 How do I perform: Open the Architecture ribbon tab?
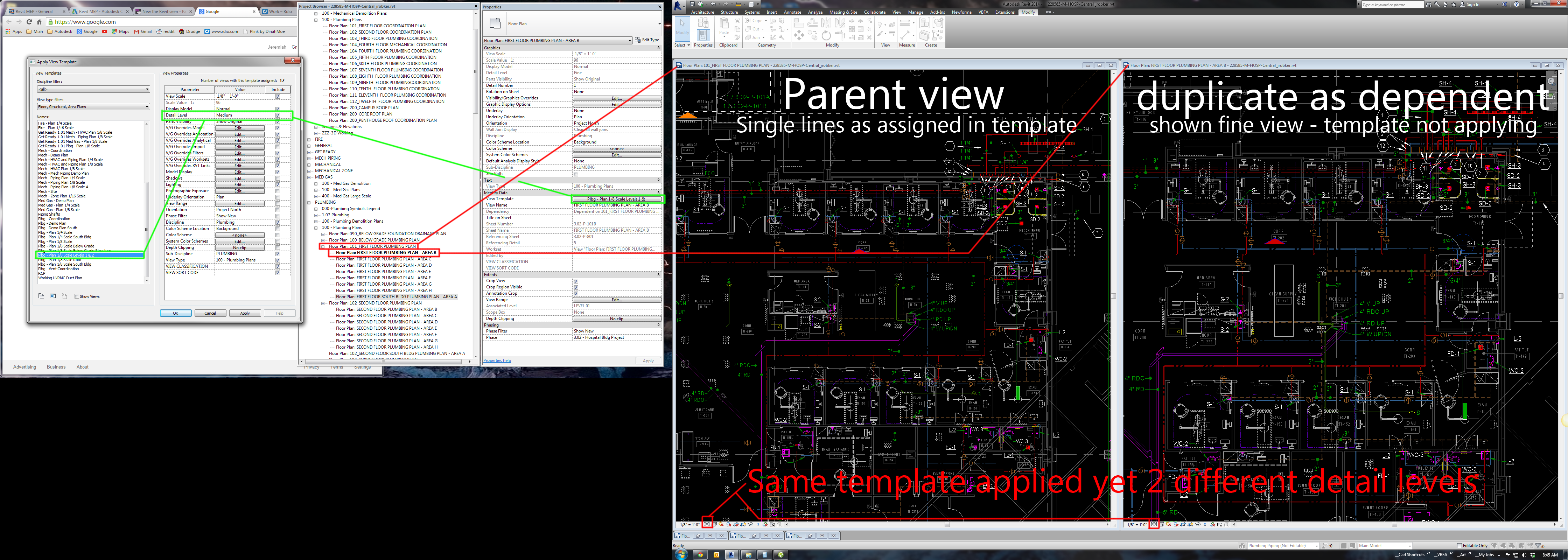(702, 12)
